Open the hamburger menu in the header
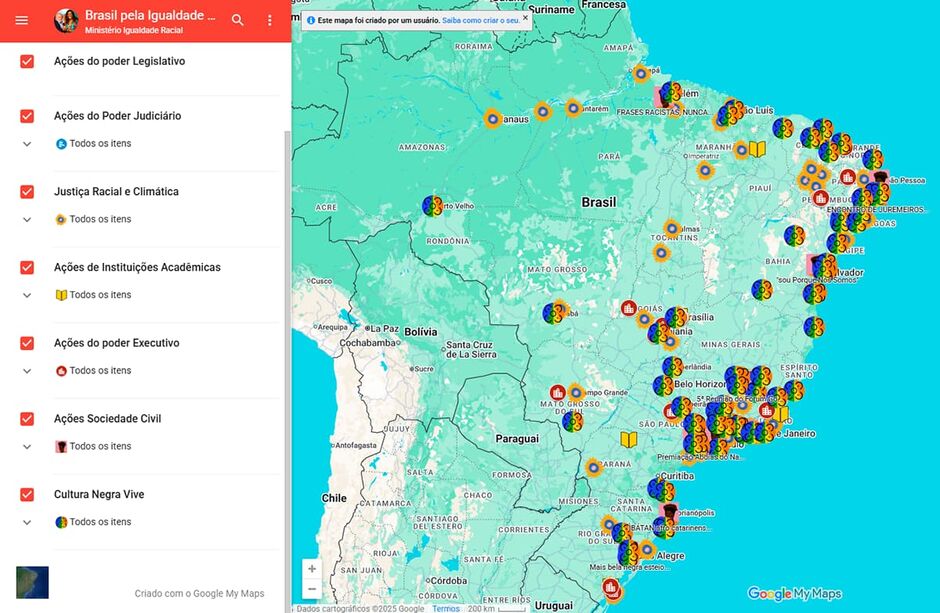Viewport: 940px width, 613px height. pyautogui.click(x=22, y=20)
